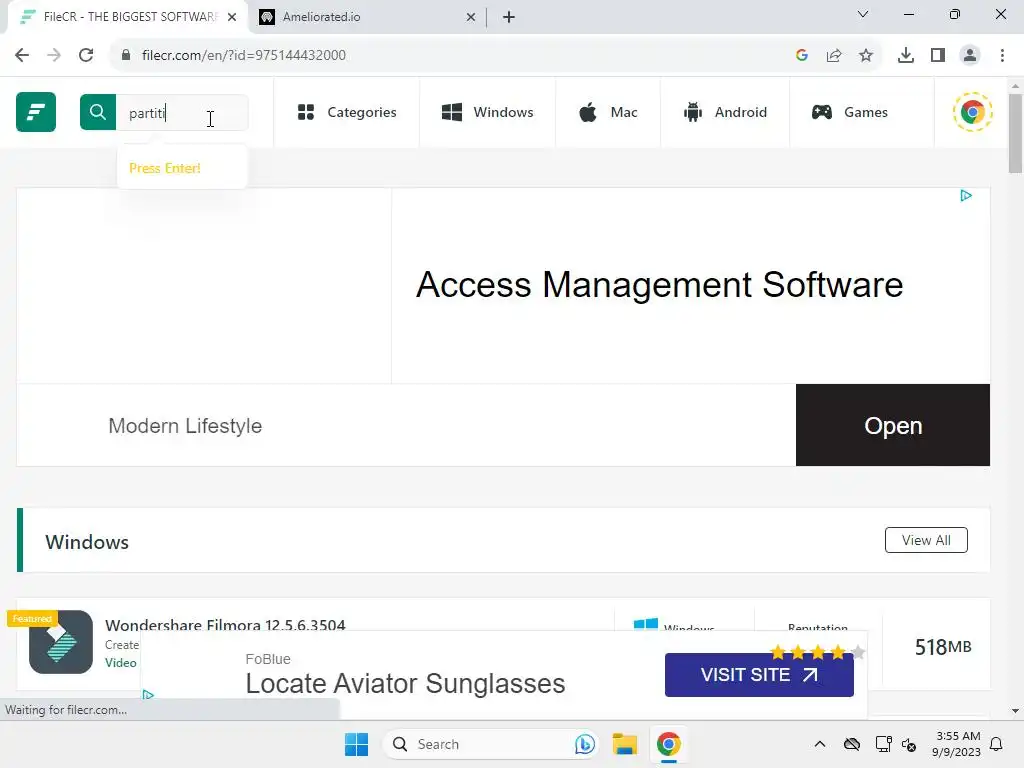Open Chrome three-dot menu

[x=1002, y=55]
